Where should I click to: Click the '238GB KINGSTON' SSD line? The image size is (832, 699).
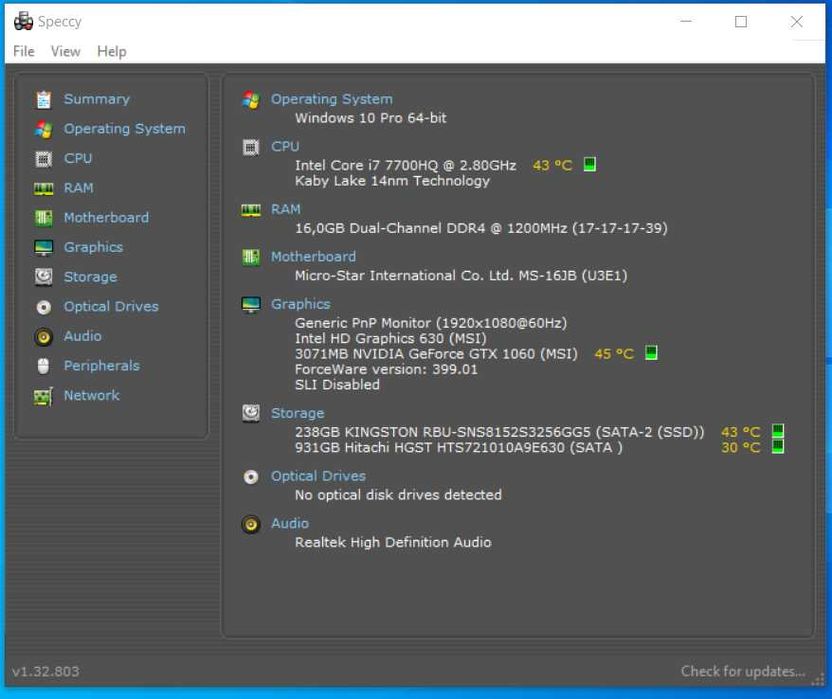(500, 432)
